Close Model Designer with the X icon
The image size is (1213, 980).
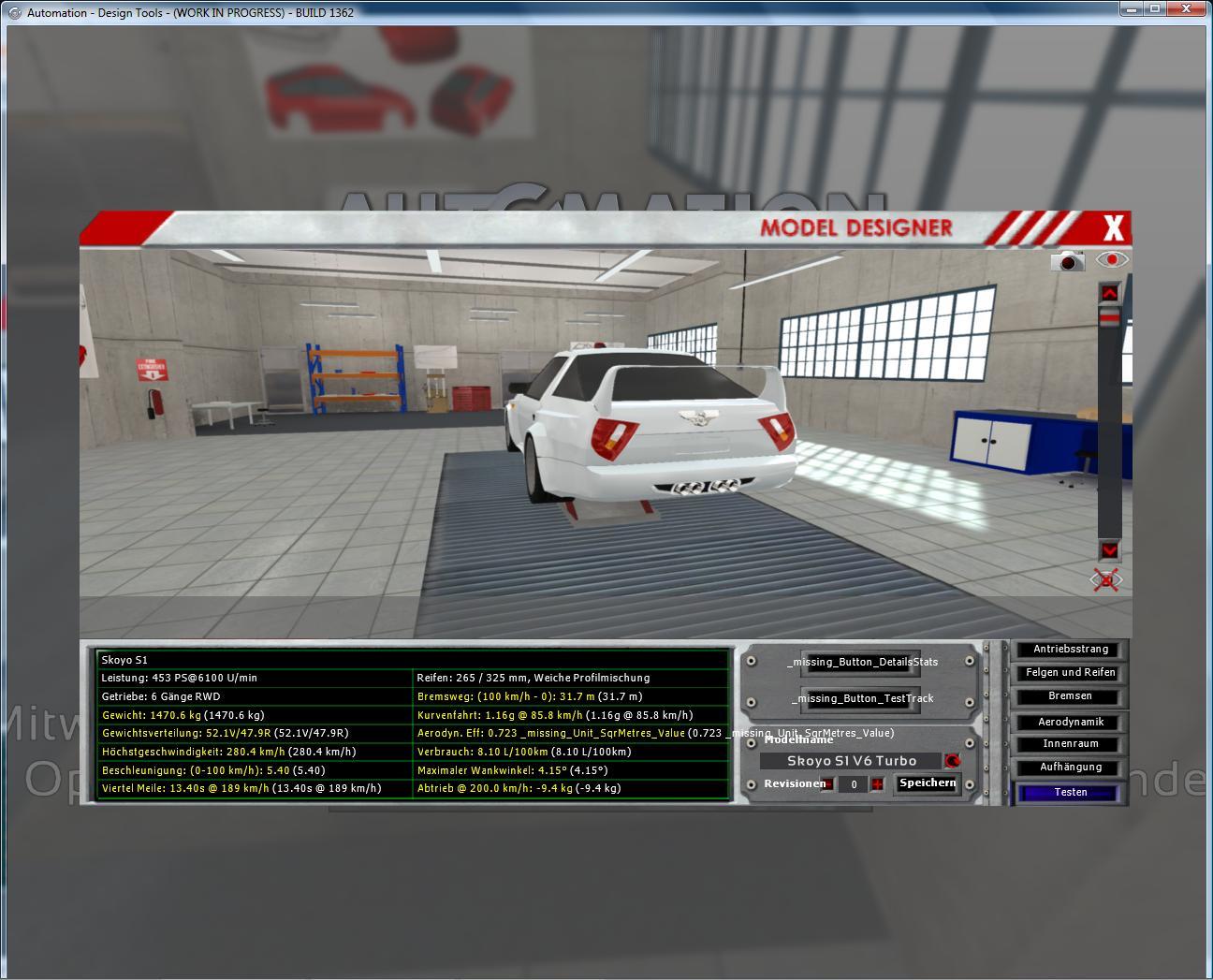pos(1113,227)
